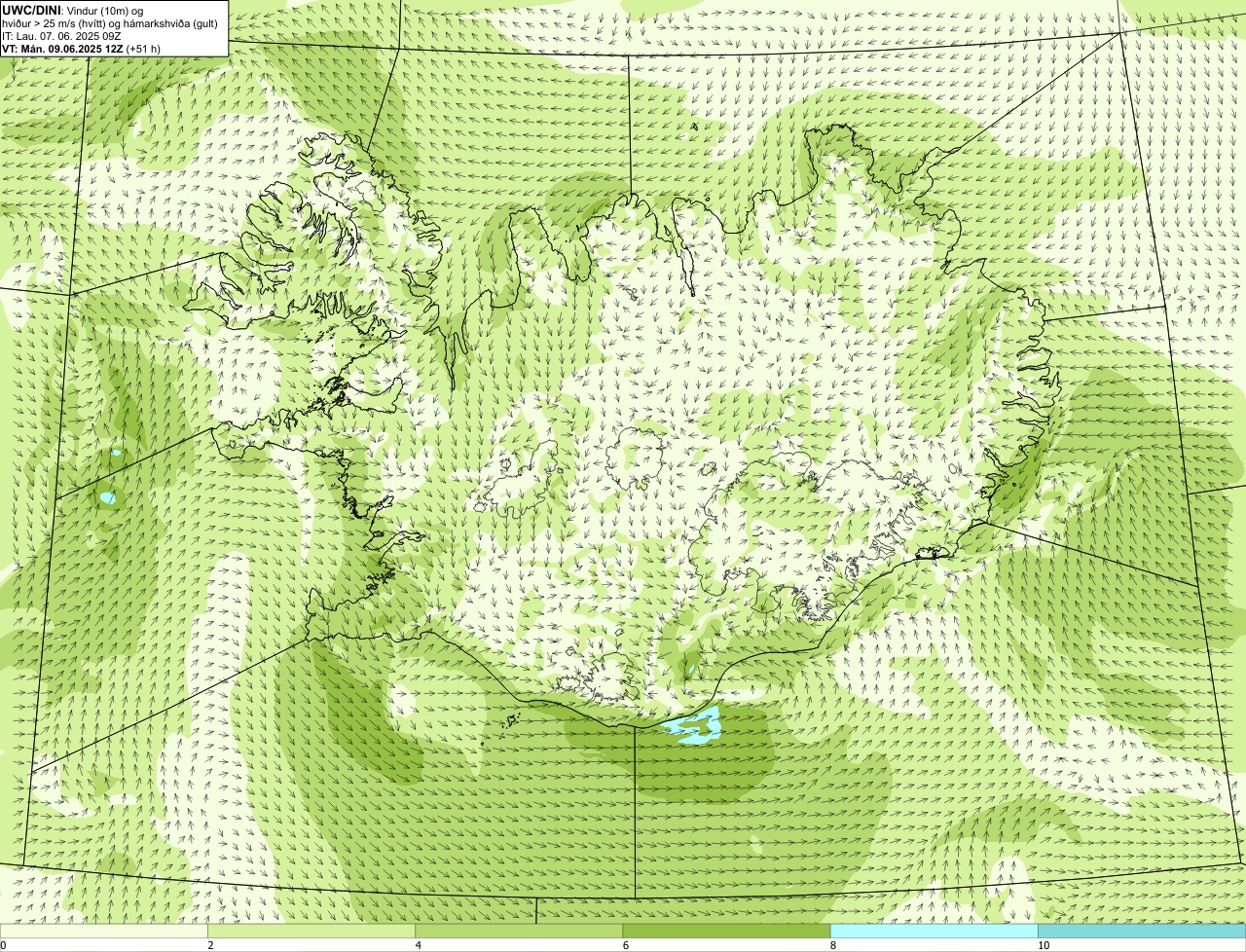Click the 'VT: Mán. 09.06.2025 12Z (+51 h)' line

coord(81,48)
